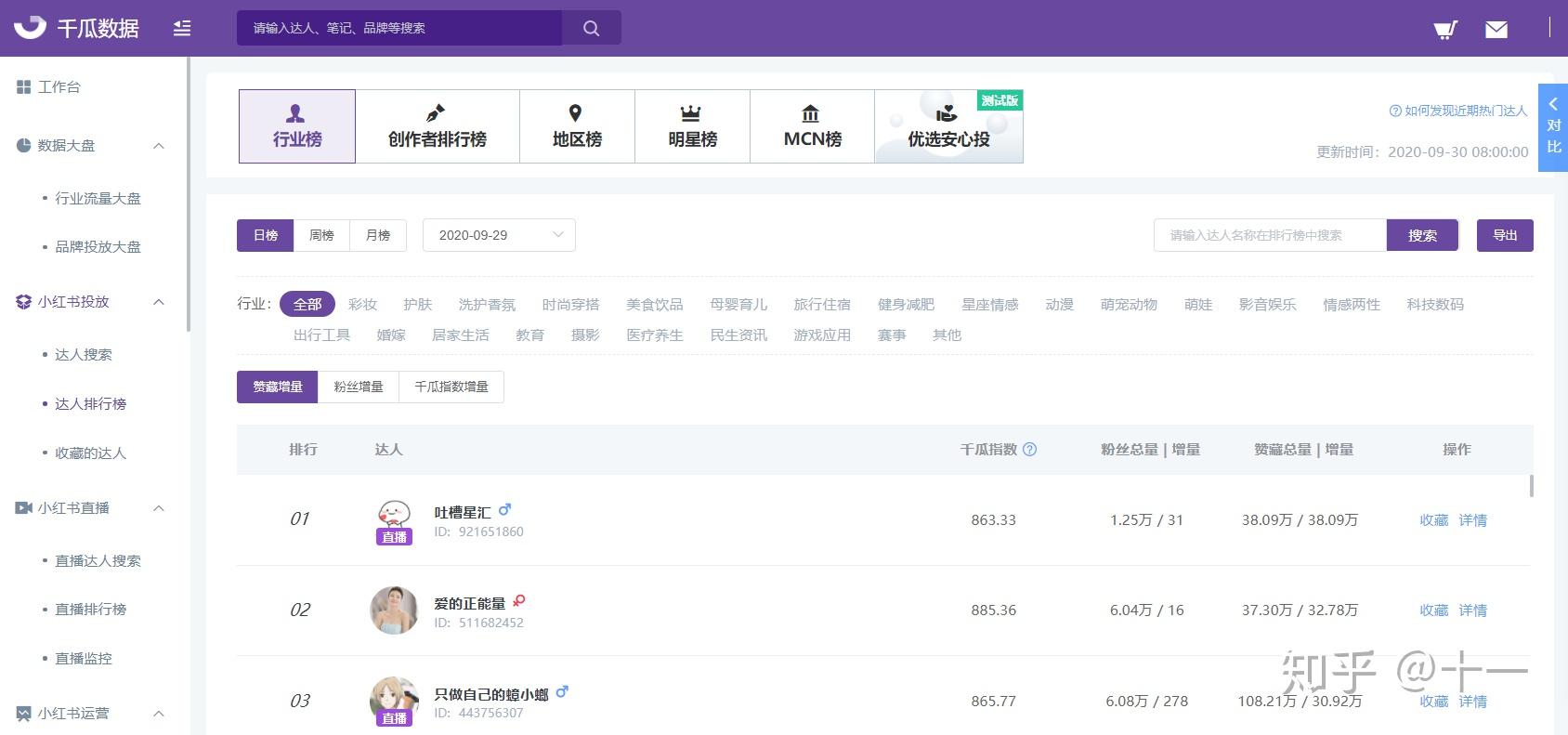The image size is (1568, 735).
Task: Open 直播监控 in sidebar
Action: coord(84,658)
